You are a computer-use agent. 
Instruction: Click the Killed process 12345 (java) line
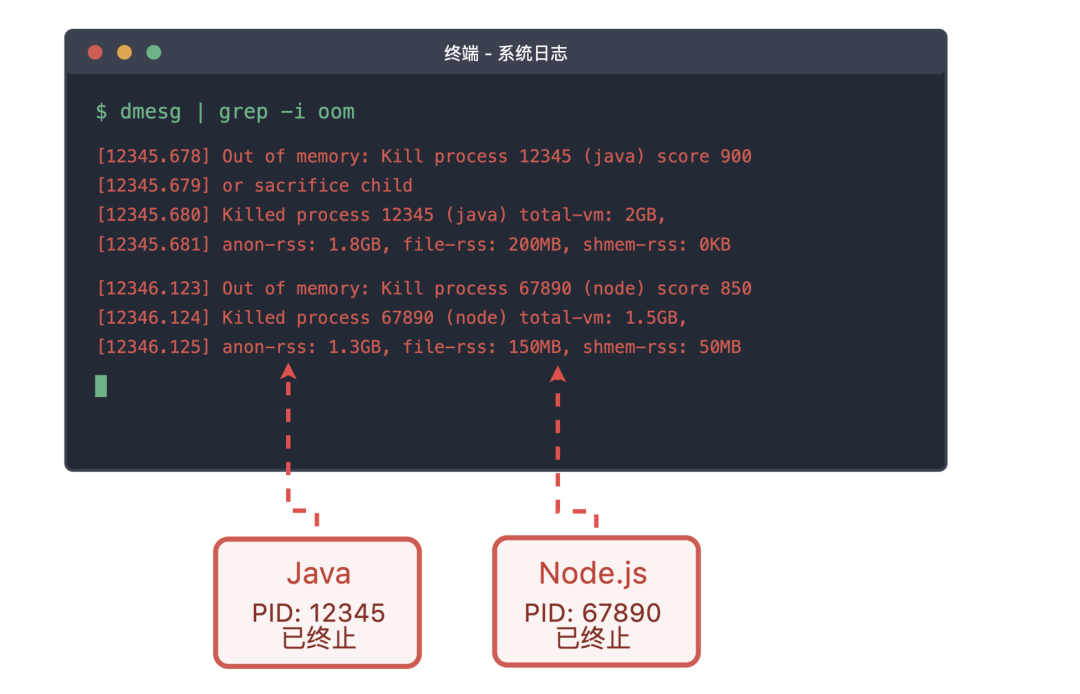point(381,215)
